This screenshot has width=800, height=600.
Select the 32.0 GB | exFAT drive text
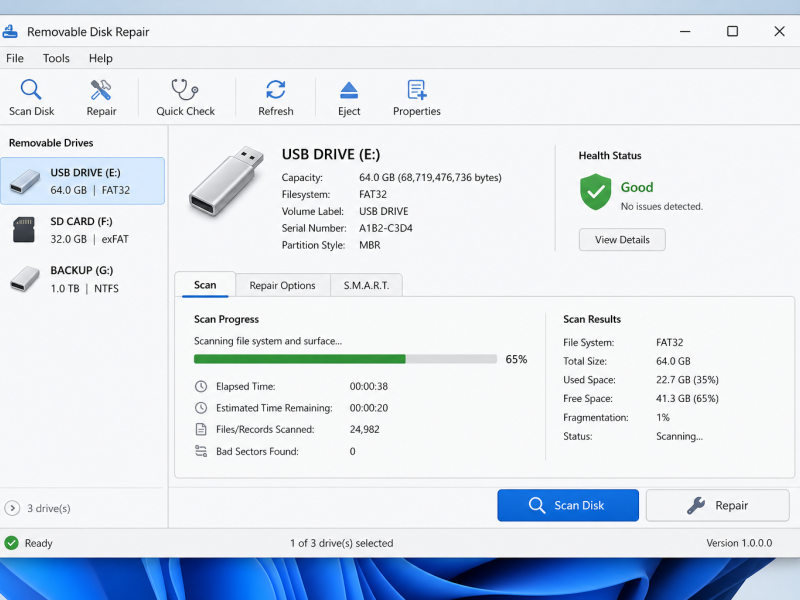coord(89,239)
